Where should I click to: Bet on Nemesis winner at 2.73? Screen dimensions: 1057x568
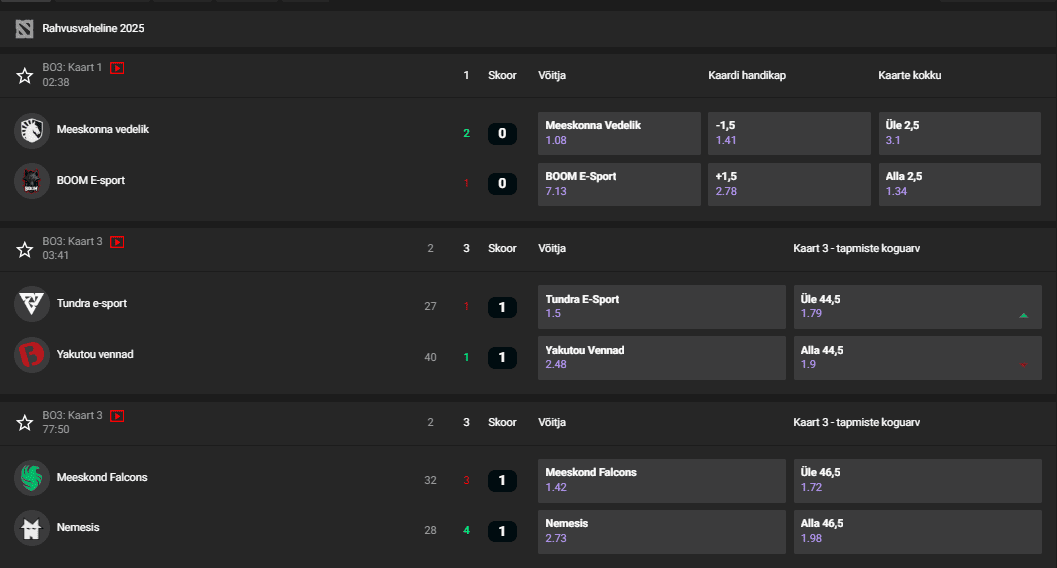point(662,532)
